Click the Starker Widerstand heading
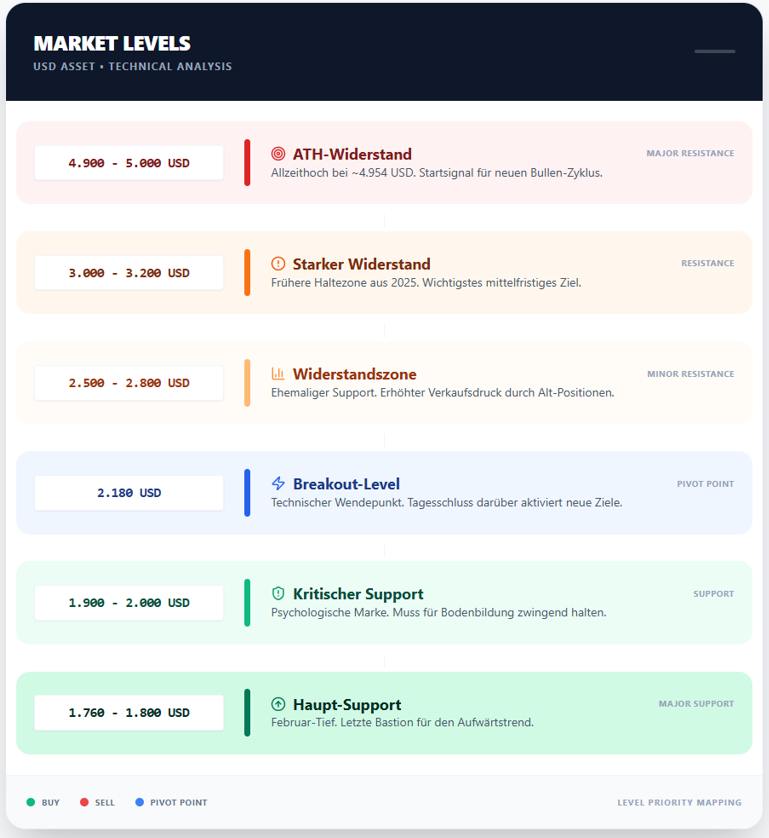The image size is (769, 838). [x=361, y=264]
